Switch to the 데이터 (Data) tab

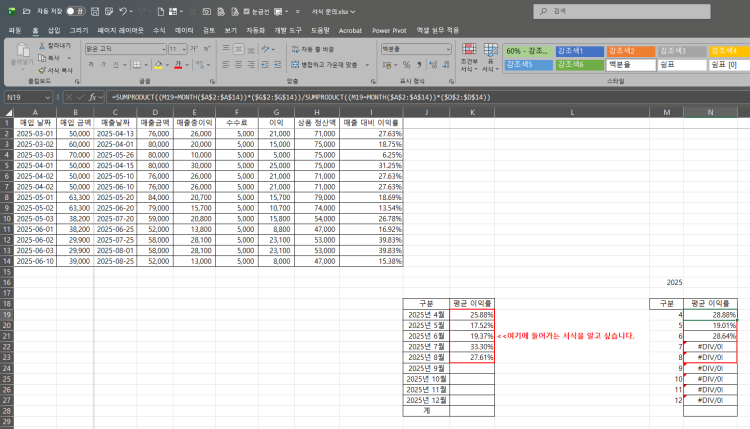pyautogui.click(x=184, y=30)
